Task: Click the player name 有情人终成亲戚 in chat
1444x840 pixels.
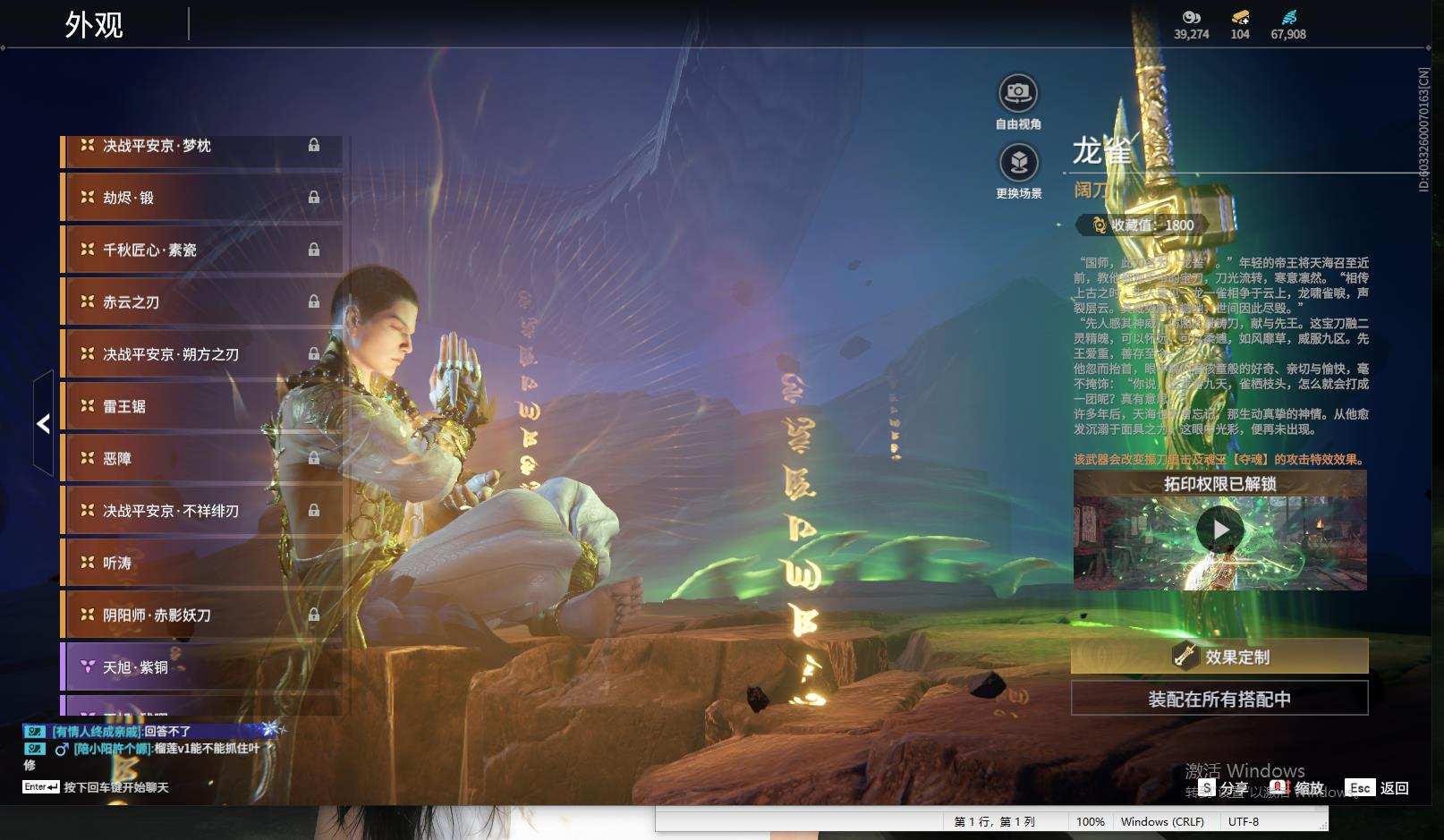Action: coord(97,732)
